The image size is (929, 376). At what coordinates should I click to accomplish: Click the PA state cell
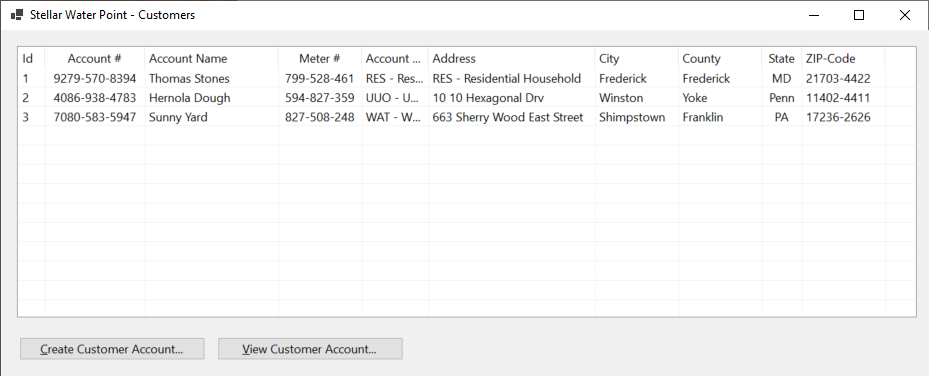point(781,117)
